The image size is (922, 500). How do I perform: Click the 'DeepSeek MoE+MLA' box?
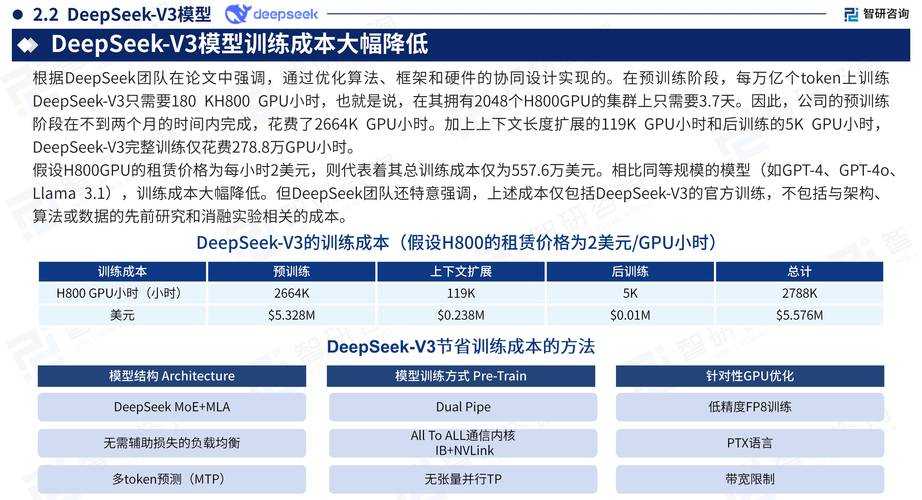172,407
